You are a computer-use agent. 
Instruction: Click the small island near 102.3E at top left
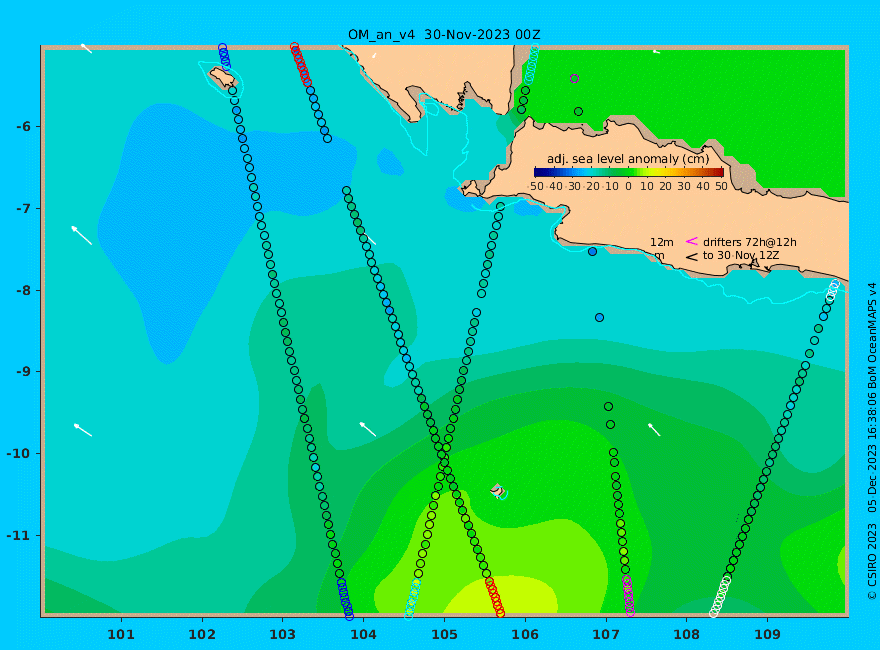222,79
